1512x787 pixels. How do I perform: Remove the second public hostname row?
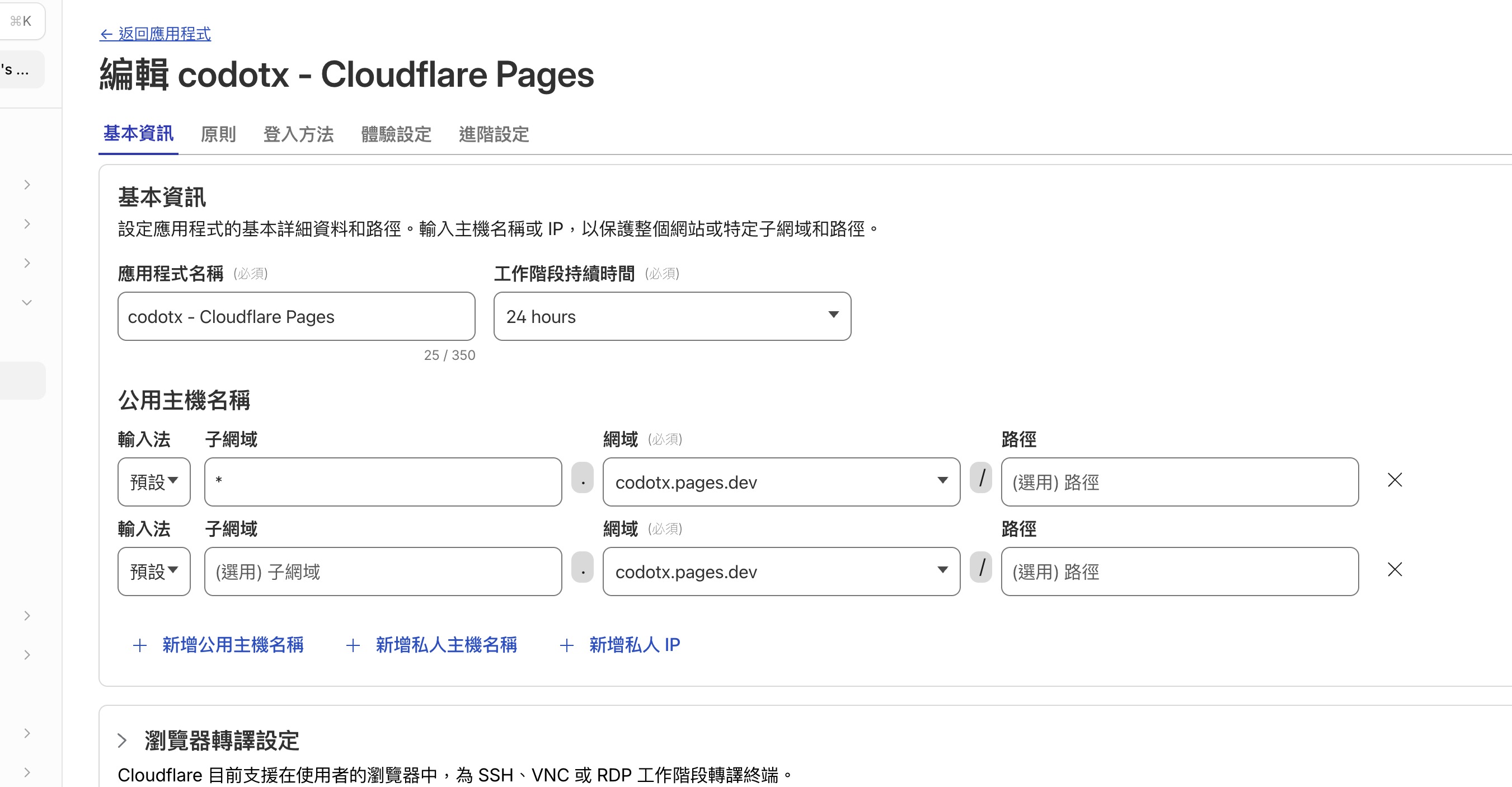(x=1394, y=569)
